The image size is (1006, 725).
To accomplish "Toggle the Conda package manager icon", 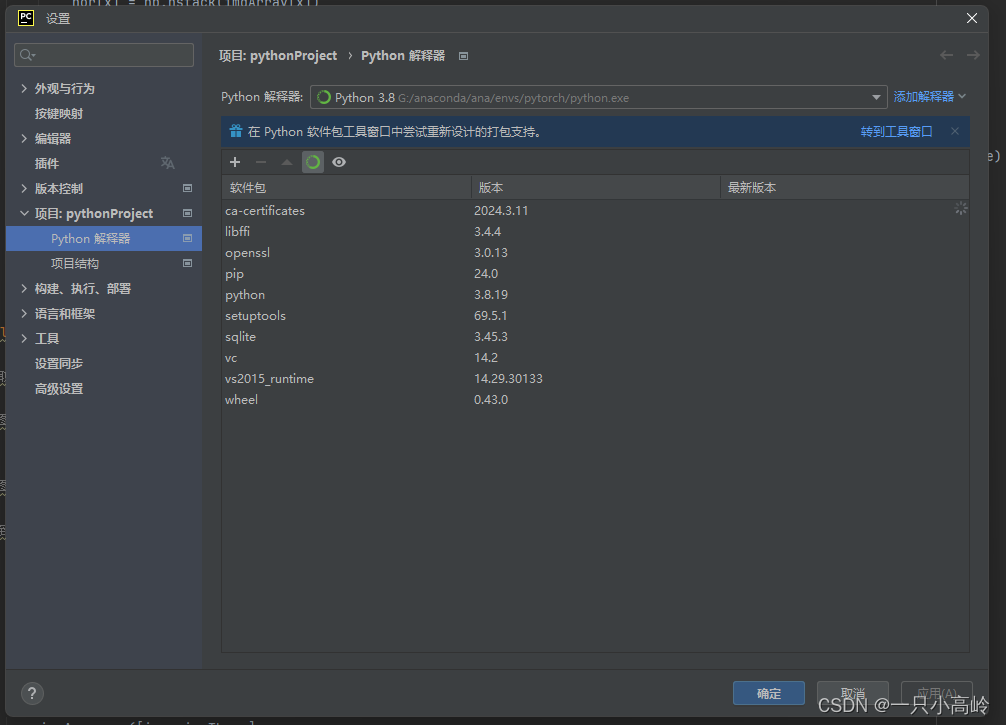I will (313, 162).
